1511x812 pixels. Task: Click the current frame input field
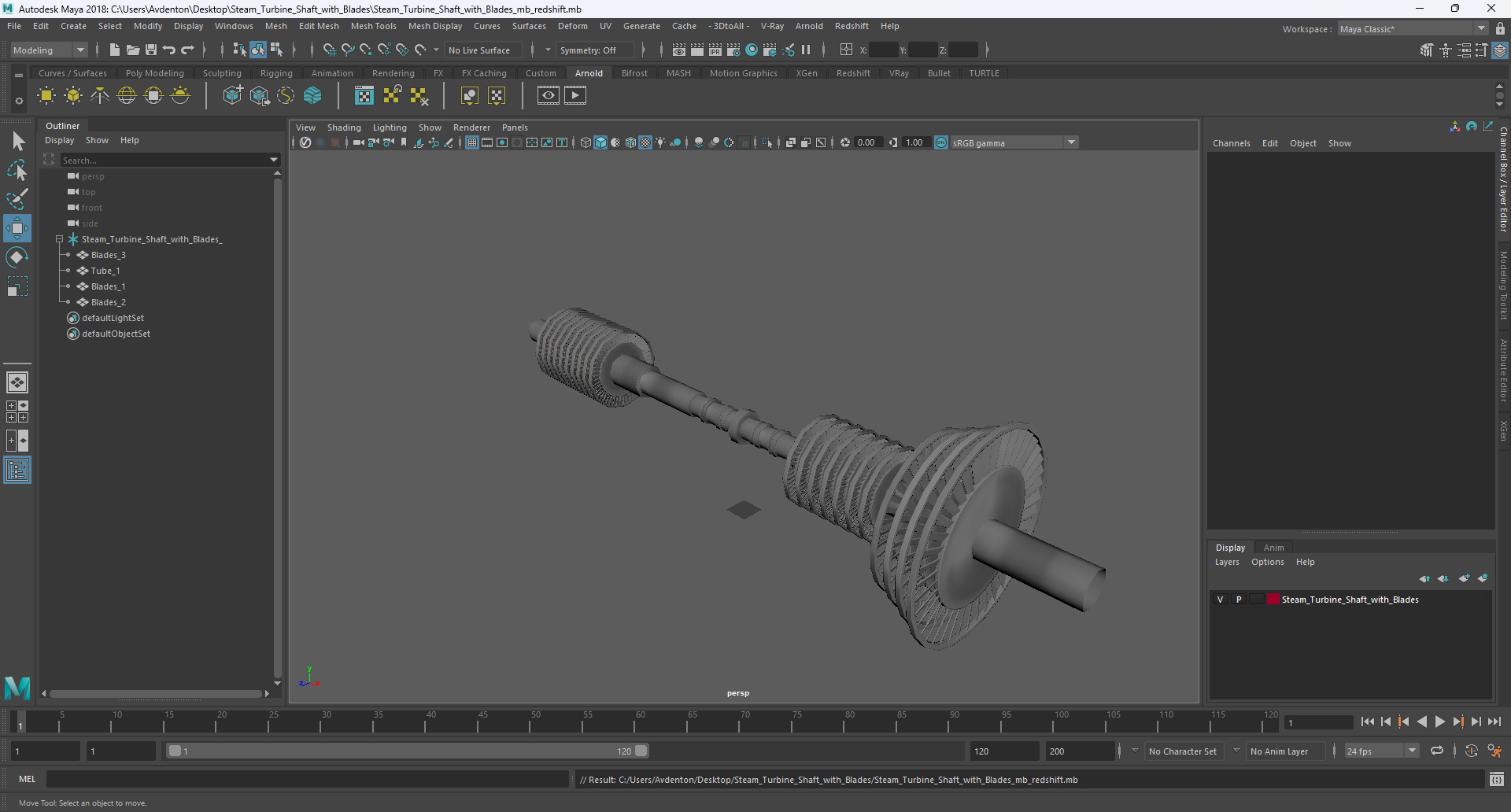(1318, 722)
